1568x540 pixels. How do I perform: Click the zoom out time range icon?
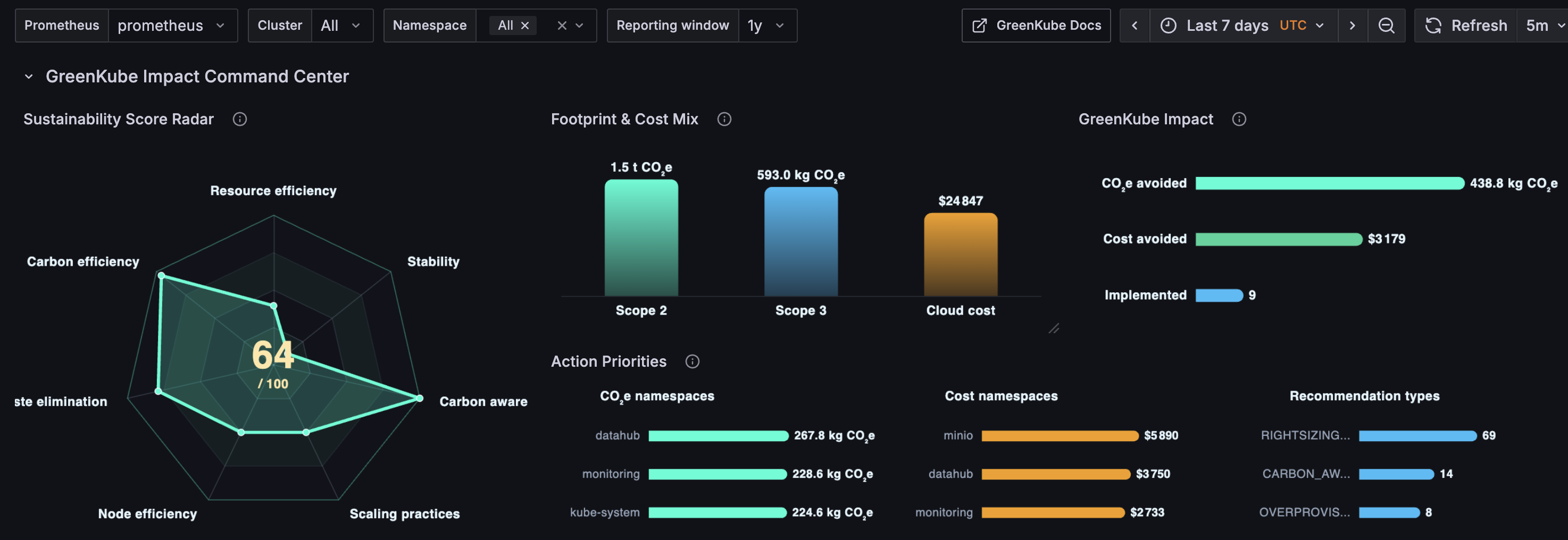click(x=1387, y=26)
